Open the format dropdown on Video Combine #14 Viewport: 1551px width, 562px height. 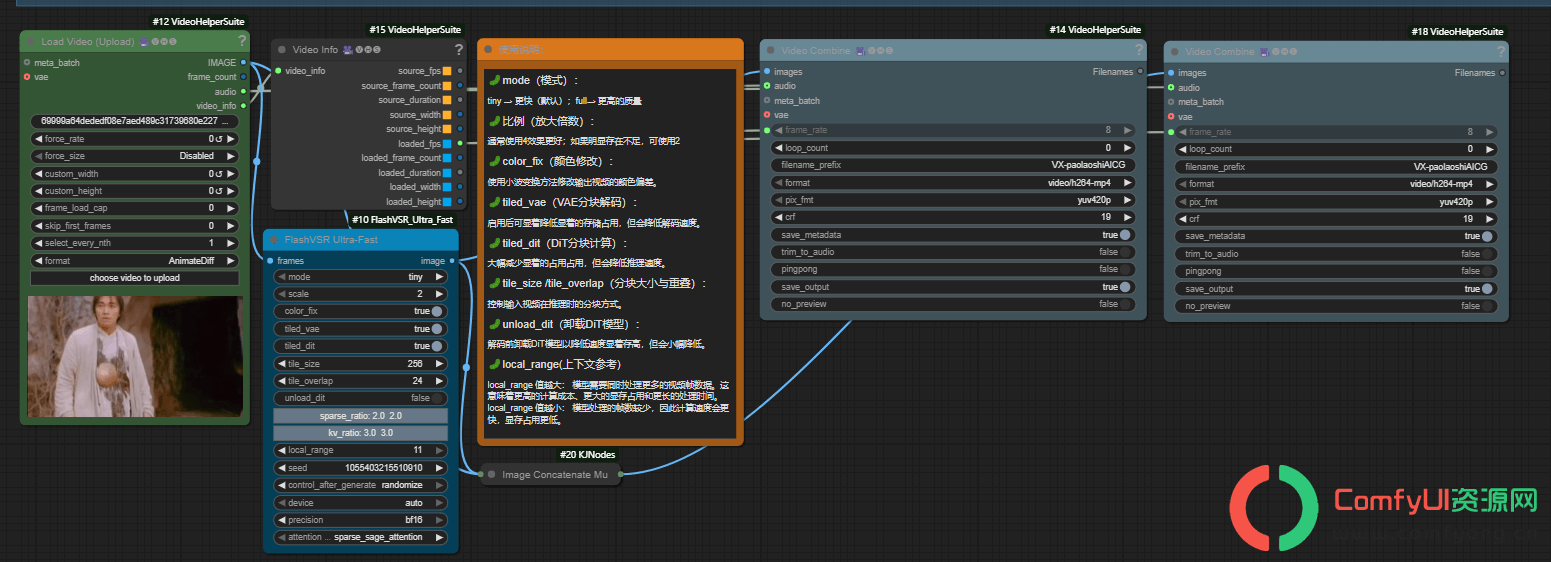point(953,183)
